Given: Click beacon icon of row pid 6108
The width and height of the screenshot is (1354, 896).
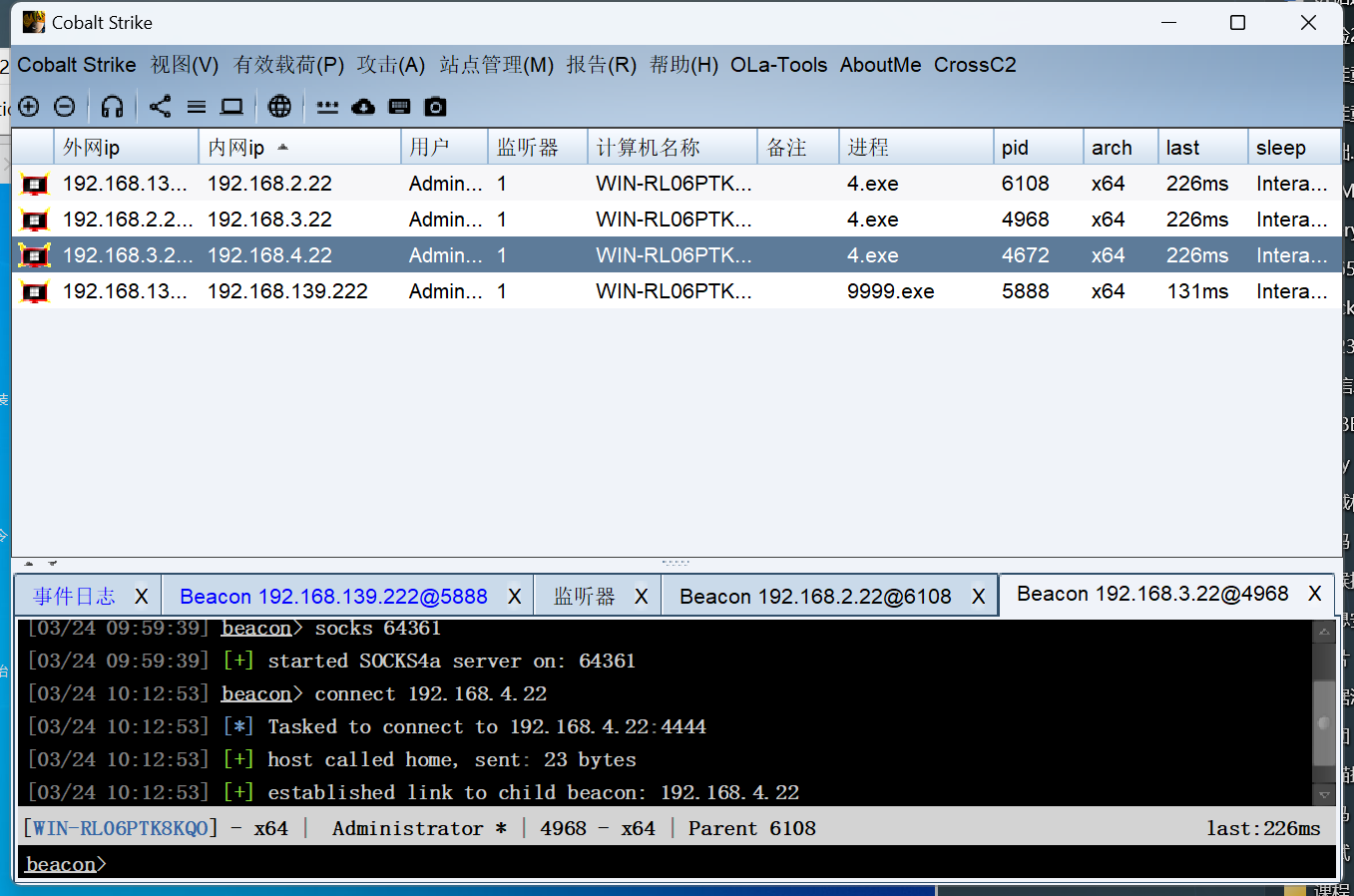Looking at the screenshot, I should tap(35, 184).
